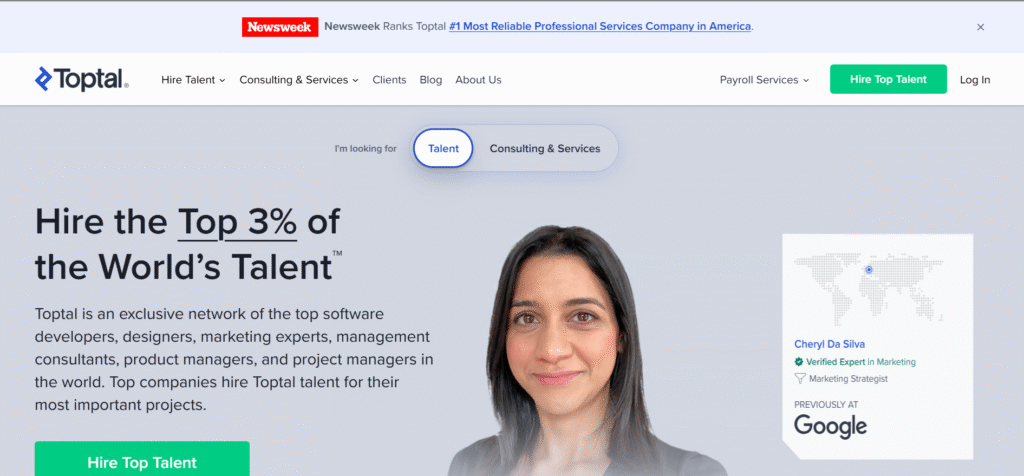Expand the Payroll Services dropdown

coord(764,80)
